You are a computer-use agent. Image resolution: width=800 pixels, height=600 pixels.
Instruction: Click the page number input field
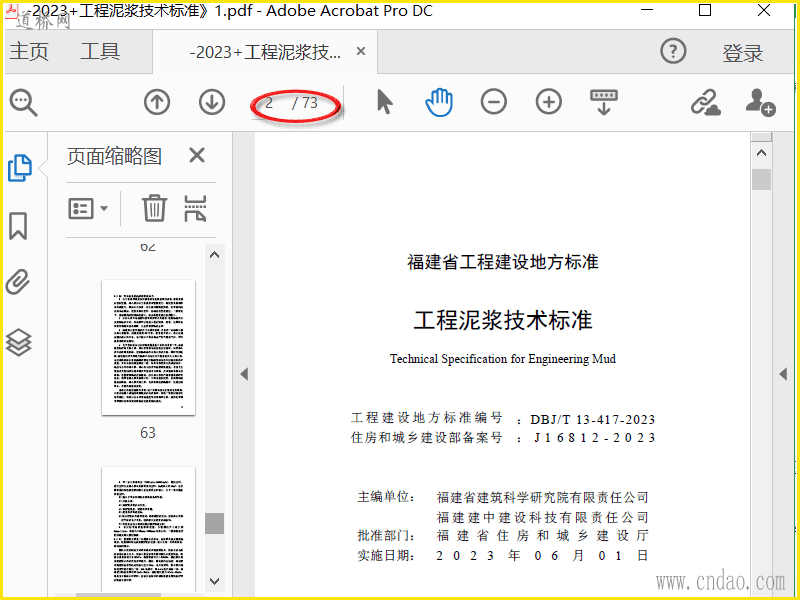pyautogui.click(x=269, y=103)
